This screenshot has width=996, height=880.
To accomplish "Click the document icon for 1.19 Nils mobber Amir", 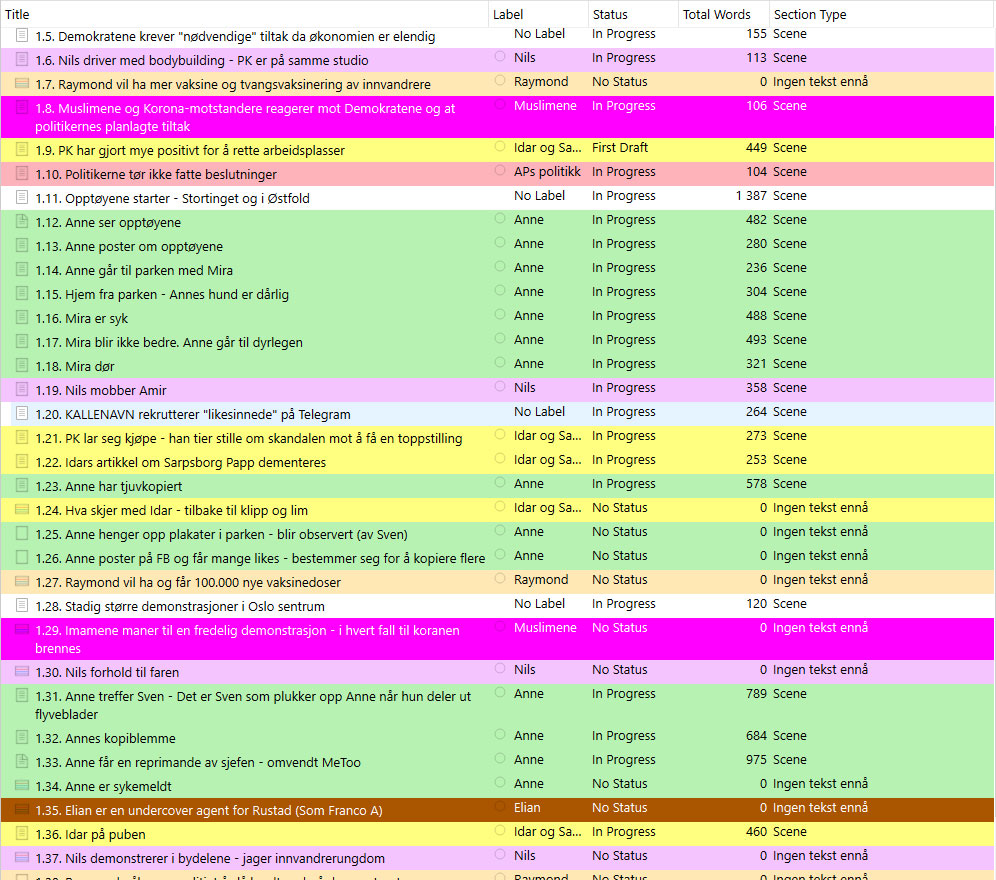I will coord(22,389).
